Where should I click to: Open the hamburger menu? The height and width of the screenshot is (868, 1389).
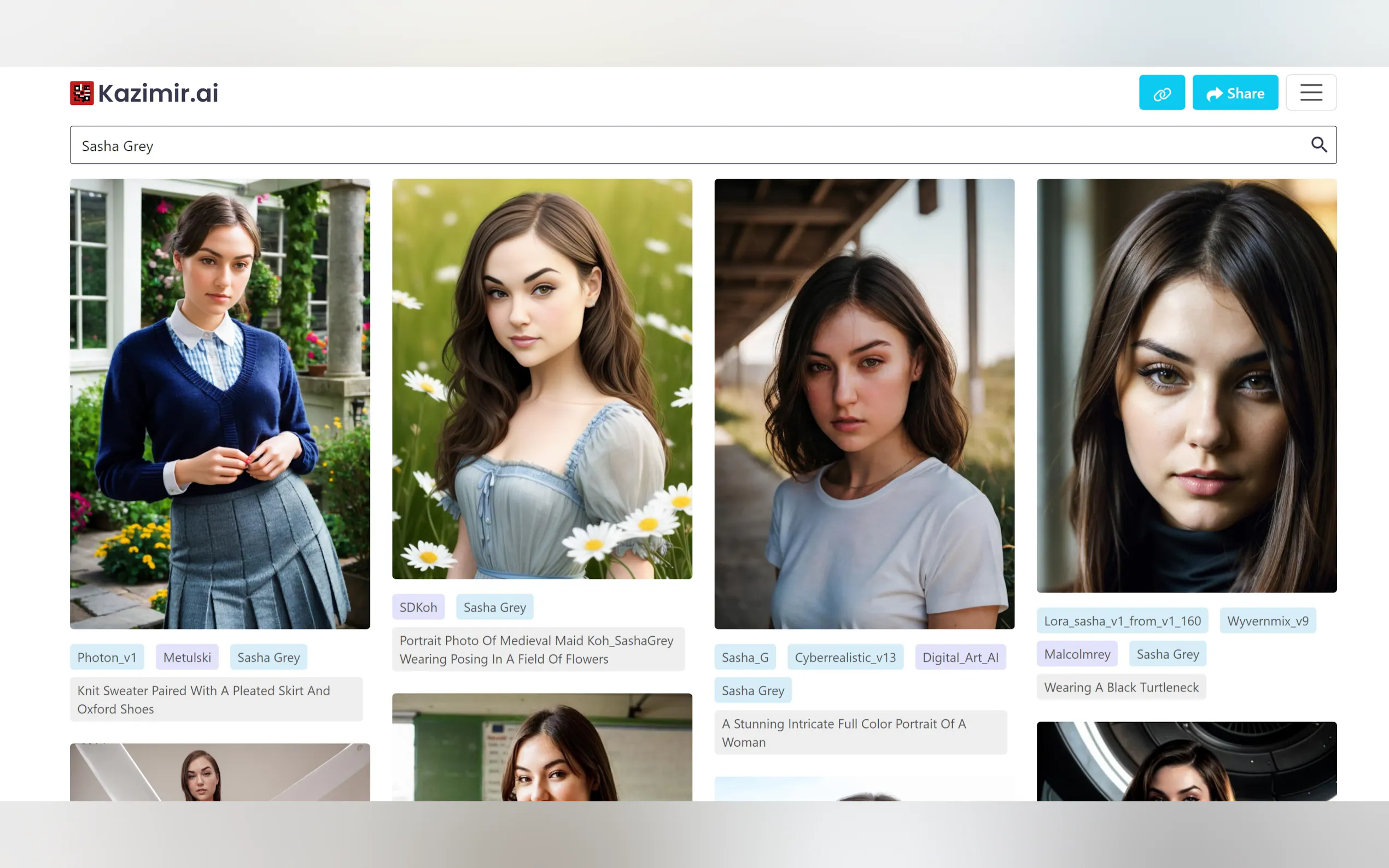(x=1310, y=93)
